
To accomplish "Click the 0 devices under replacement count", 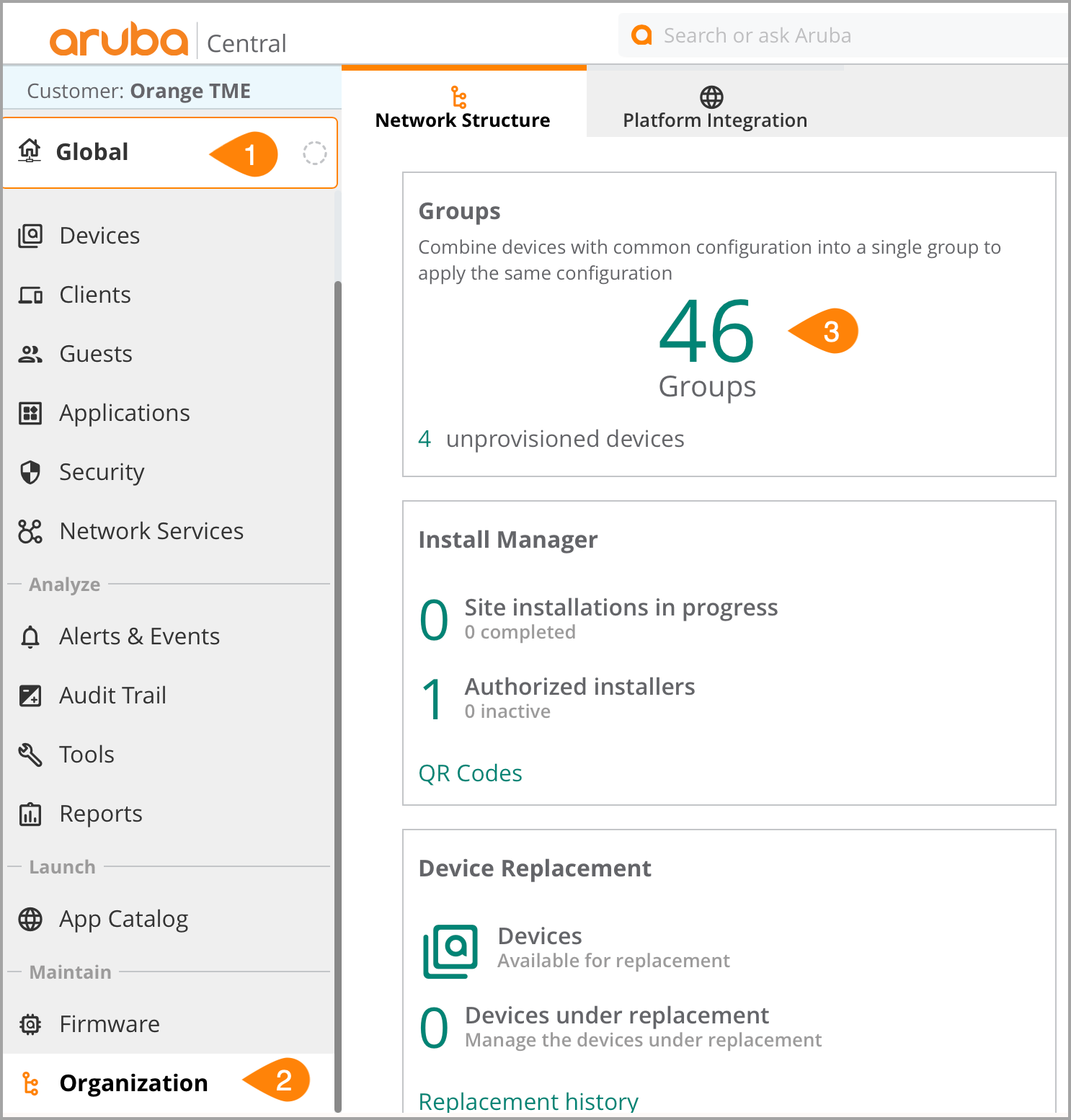I will tap(434, 1028).
